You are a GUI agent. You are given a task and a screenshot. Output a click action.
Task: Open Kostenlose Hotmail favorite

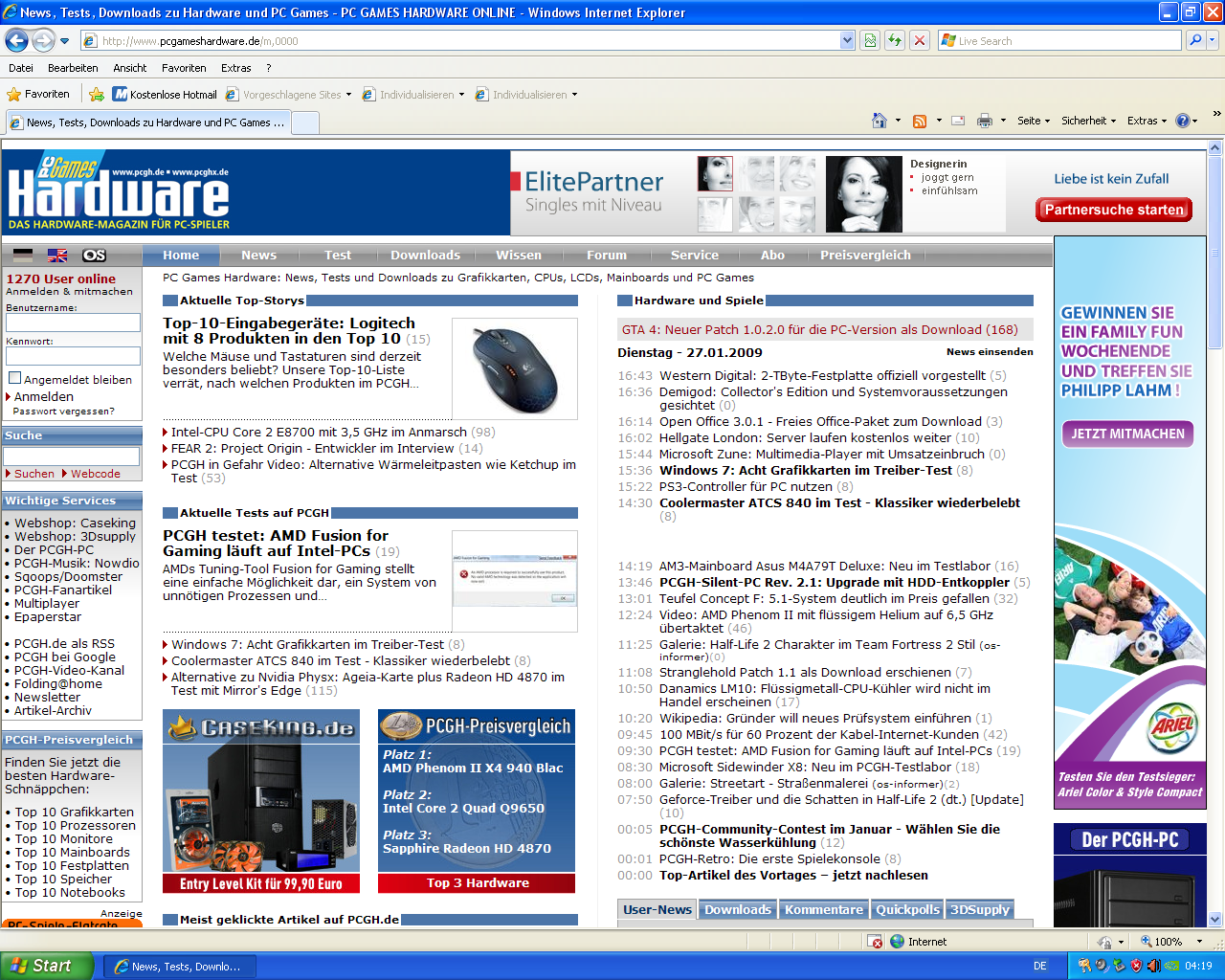(x=165, y=94)
